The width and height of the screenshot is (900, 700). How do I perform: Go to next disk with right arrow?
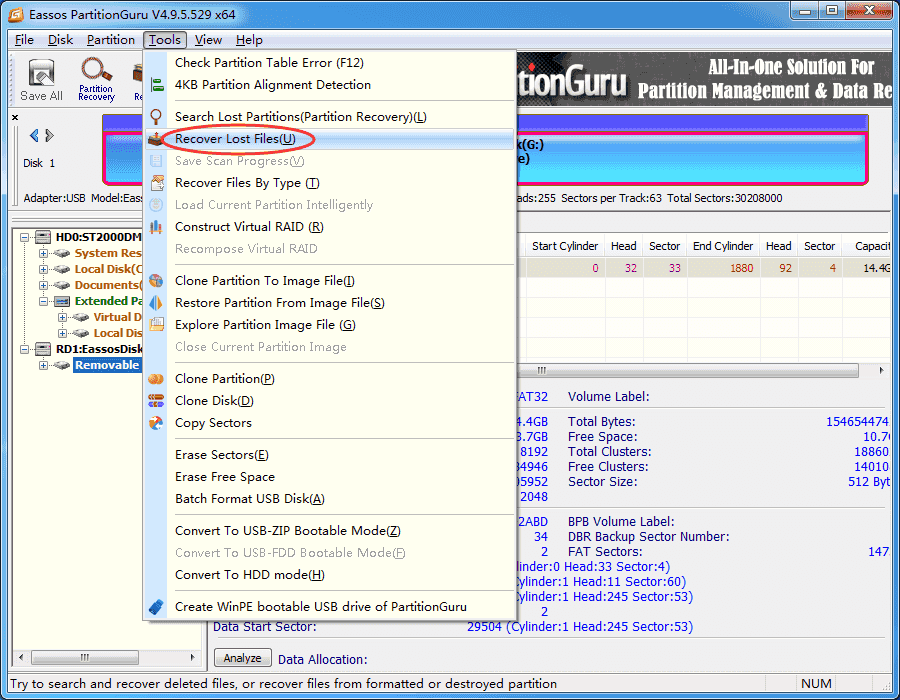(48, 136)
